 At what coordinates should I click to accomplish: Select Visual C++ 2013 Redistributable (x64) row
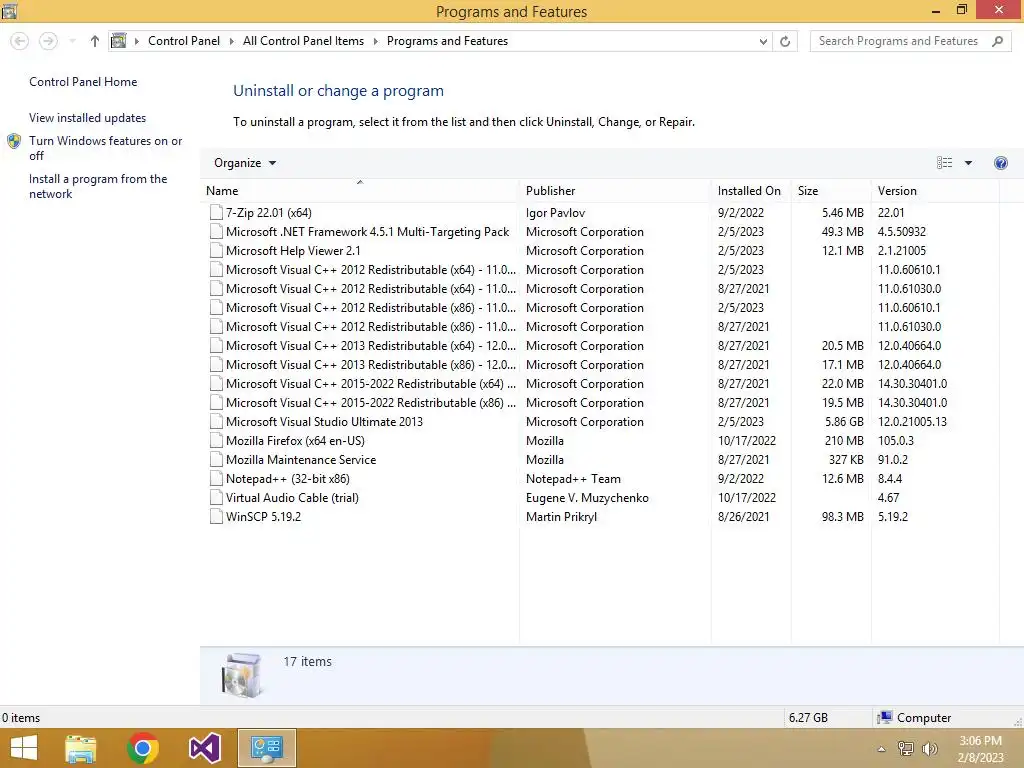tap(601, 345)
